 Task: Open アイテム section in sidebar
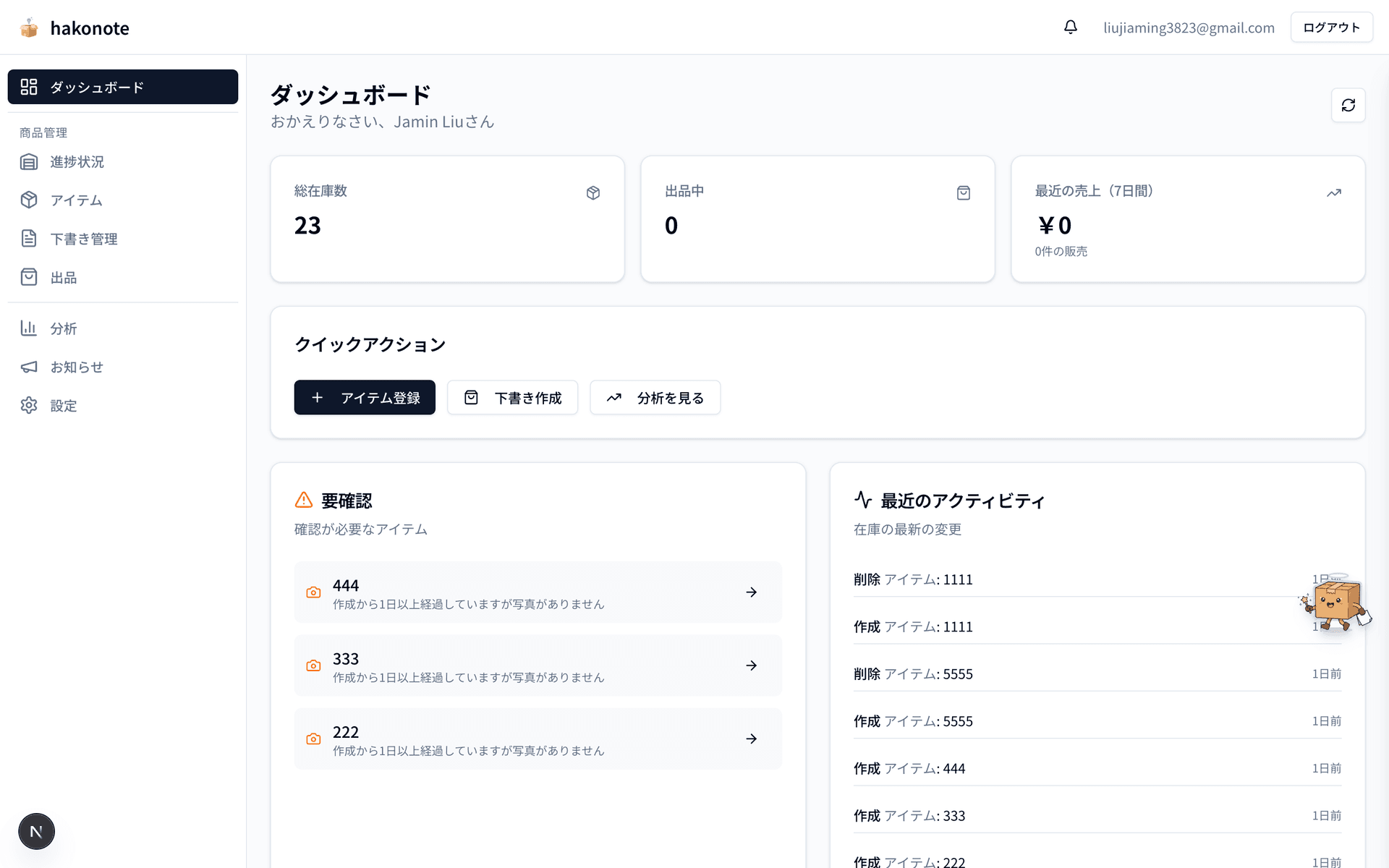(76, 200)
